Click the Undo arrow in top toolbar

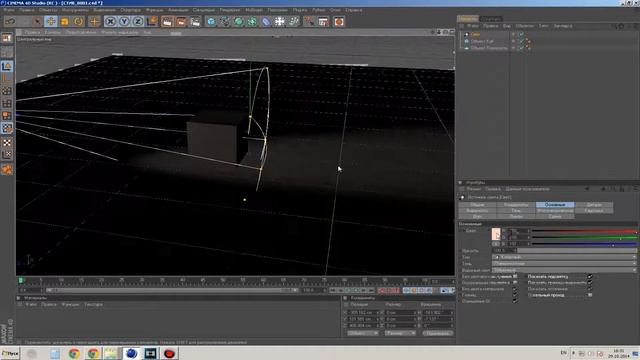[10, 21]
